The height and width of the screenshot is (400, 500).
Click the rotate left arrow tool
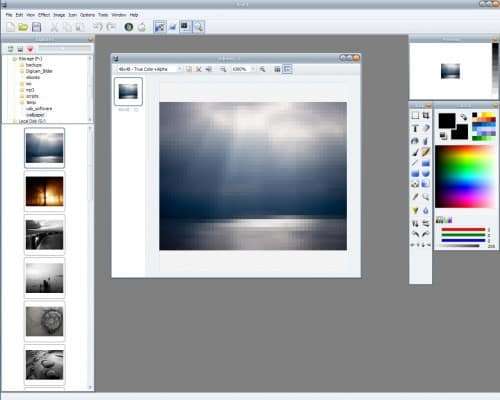point(415,234)
